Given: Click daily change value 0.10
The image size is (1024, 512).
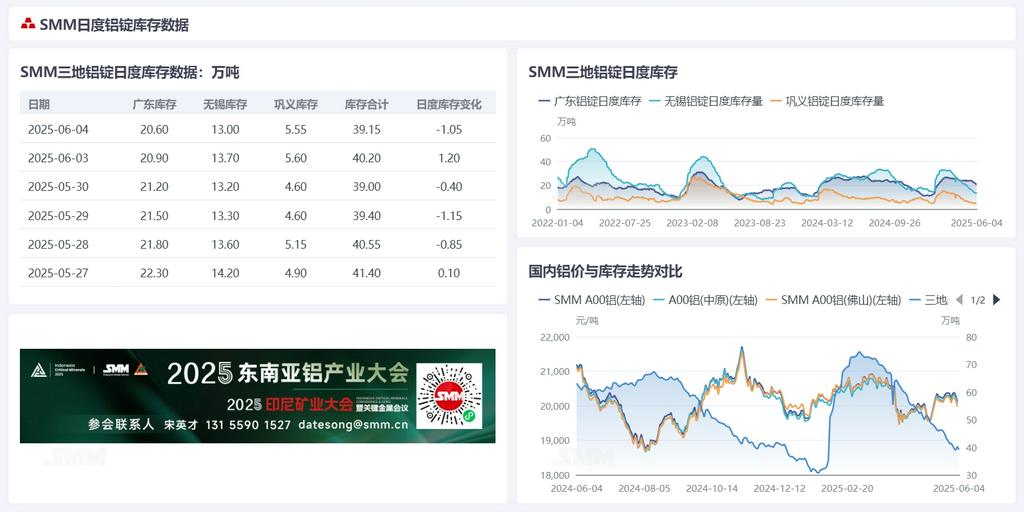Looking at the screenshot, I should 449,273.
